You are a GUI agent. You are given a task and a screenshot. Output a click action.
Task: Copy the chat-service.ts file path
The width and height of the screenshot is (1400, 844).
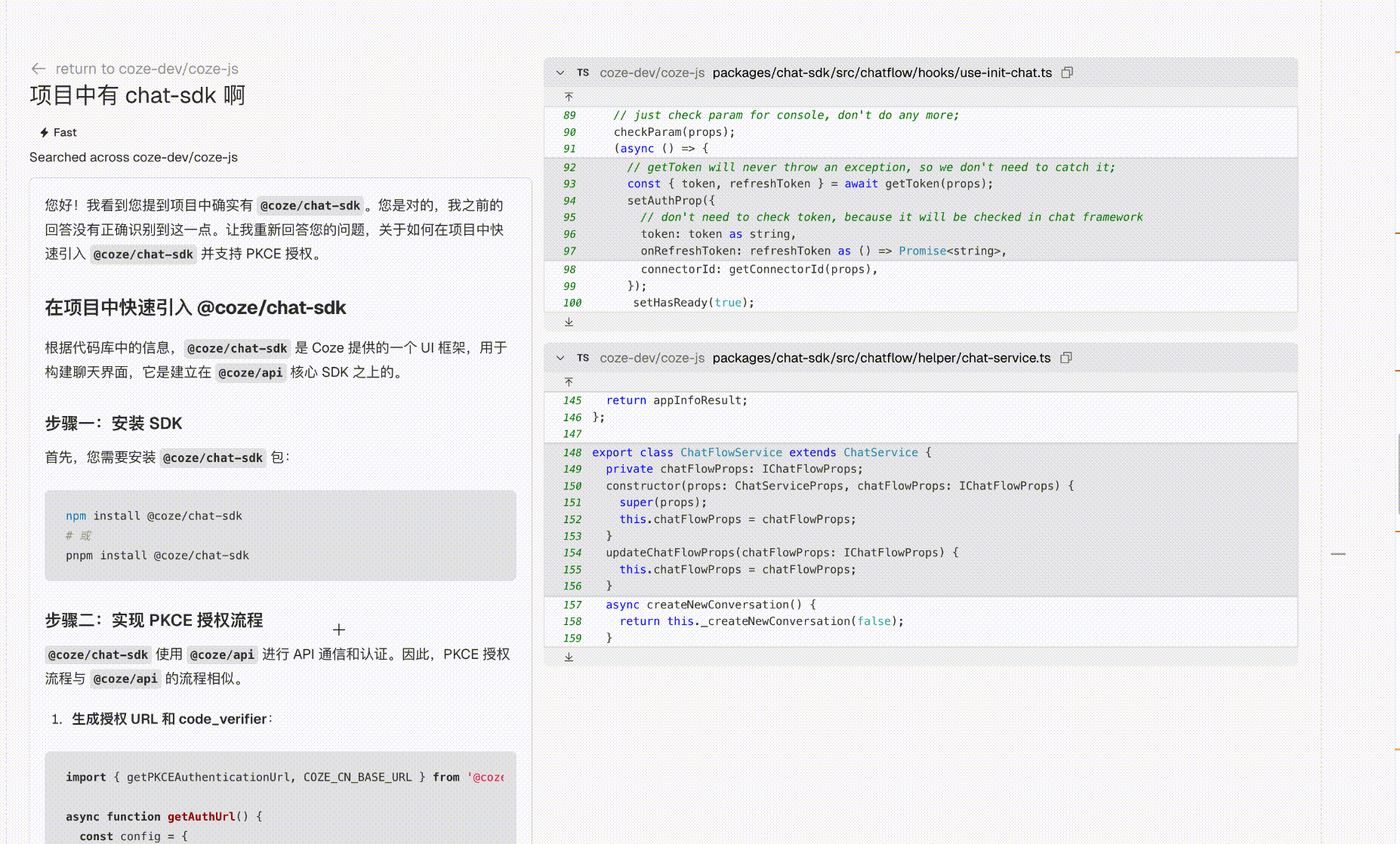(x=1066, y=359)
